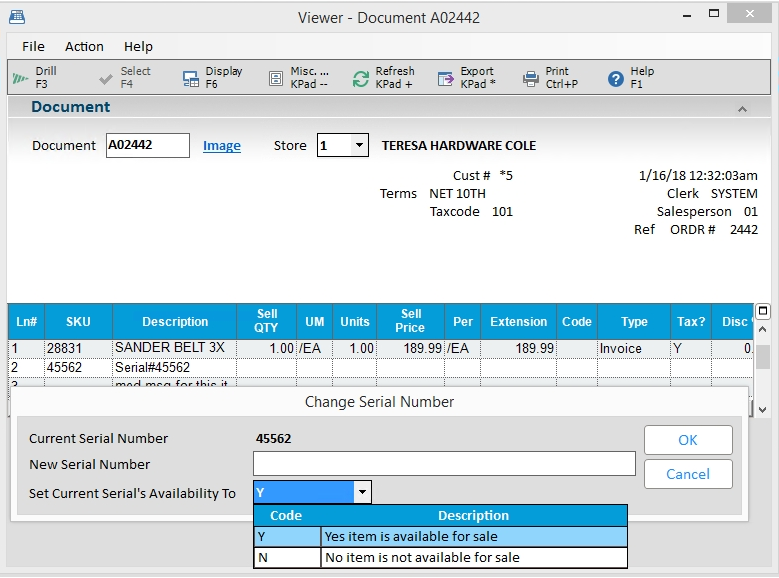Collapse the Document section chevron

742,108
